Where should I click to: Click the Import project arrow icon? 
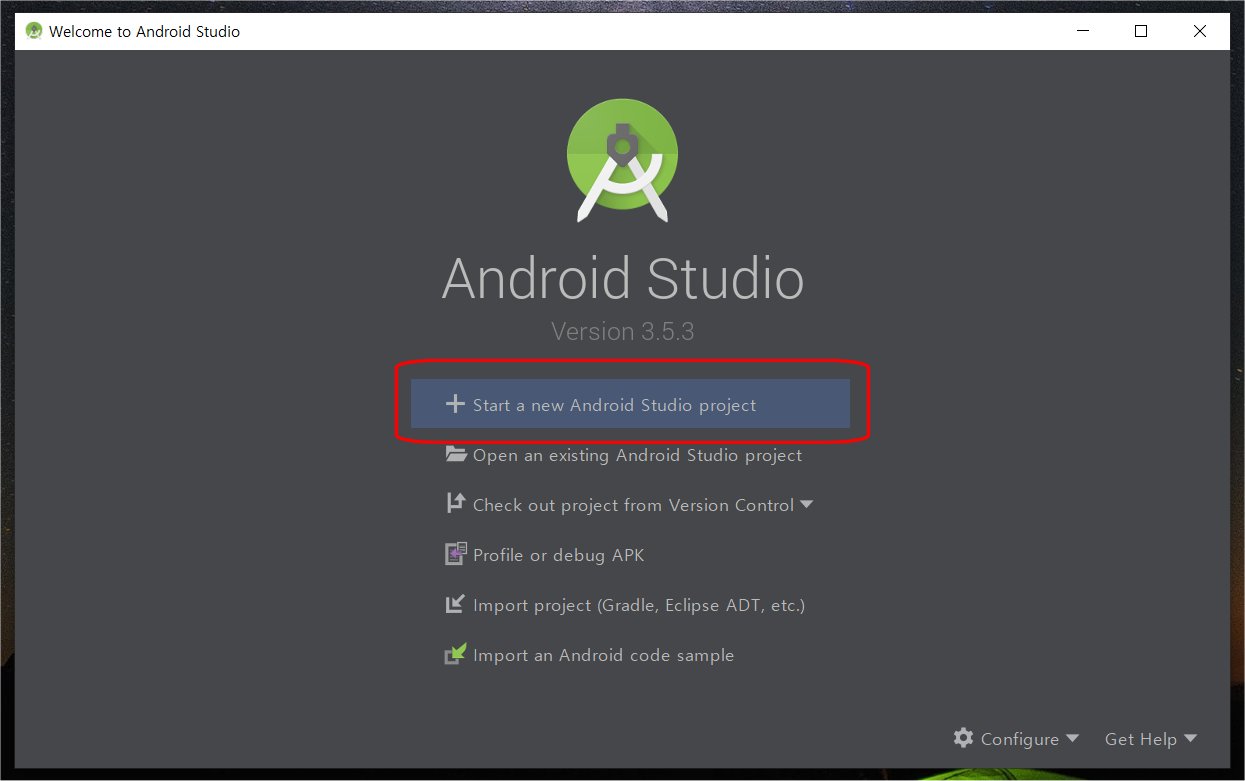click(455, 604)
